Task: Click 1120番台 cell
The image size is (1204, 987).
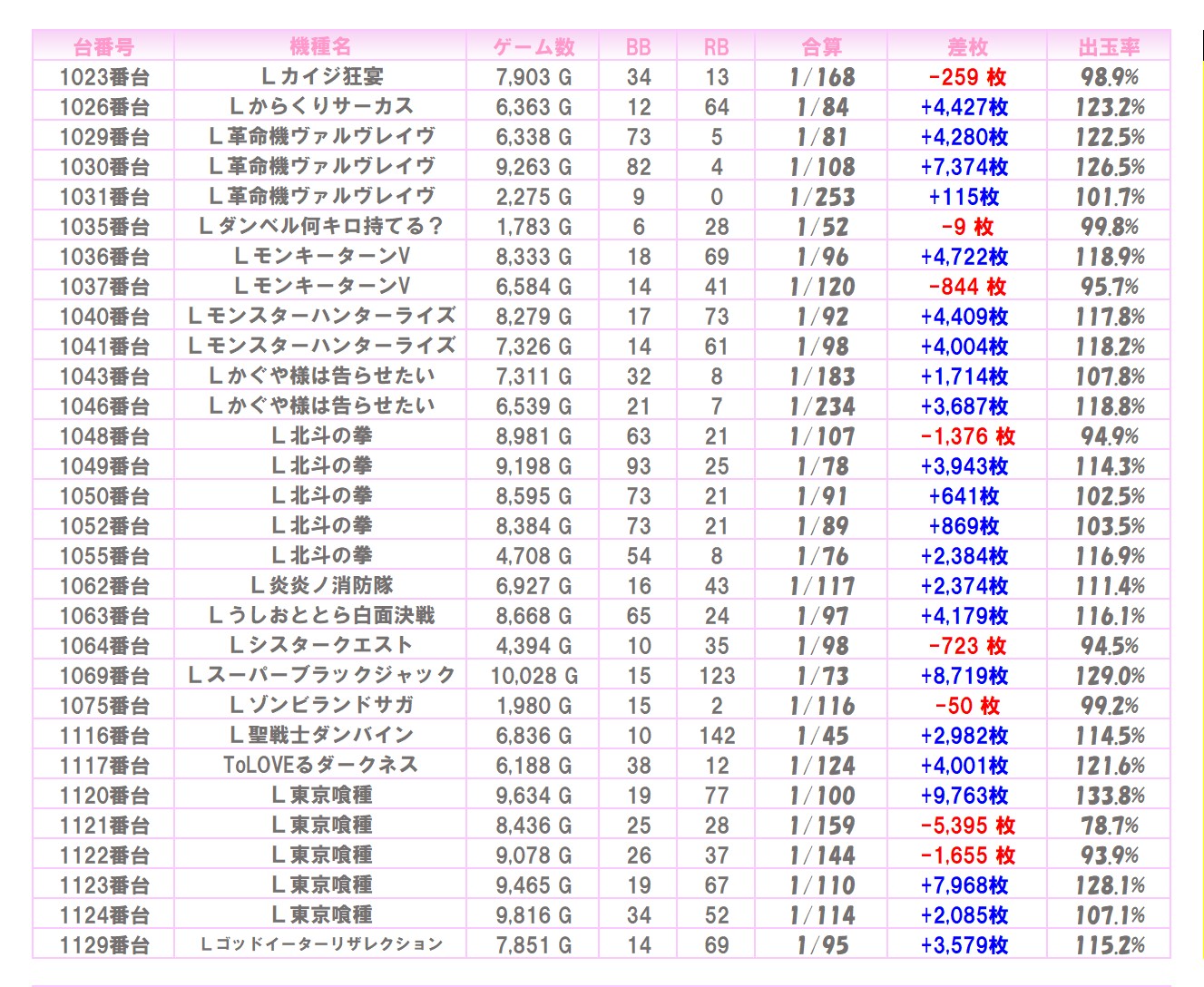Action: coord(104,796)
